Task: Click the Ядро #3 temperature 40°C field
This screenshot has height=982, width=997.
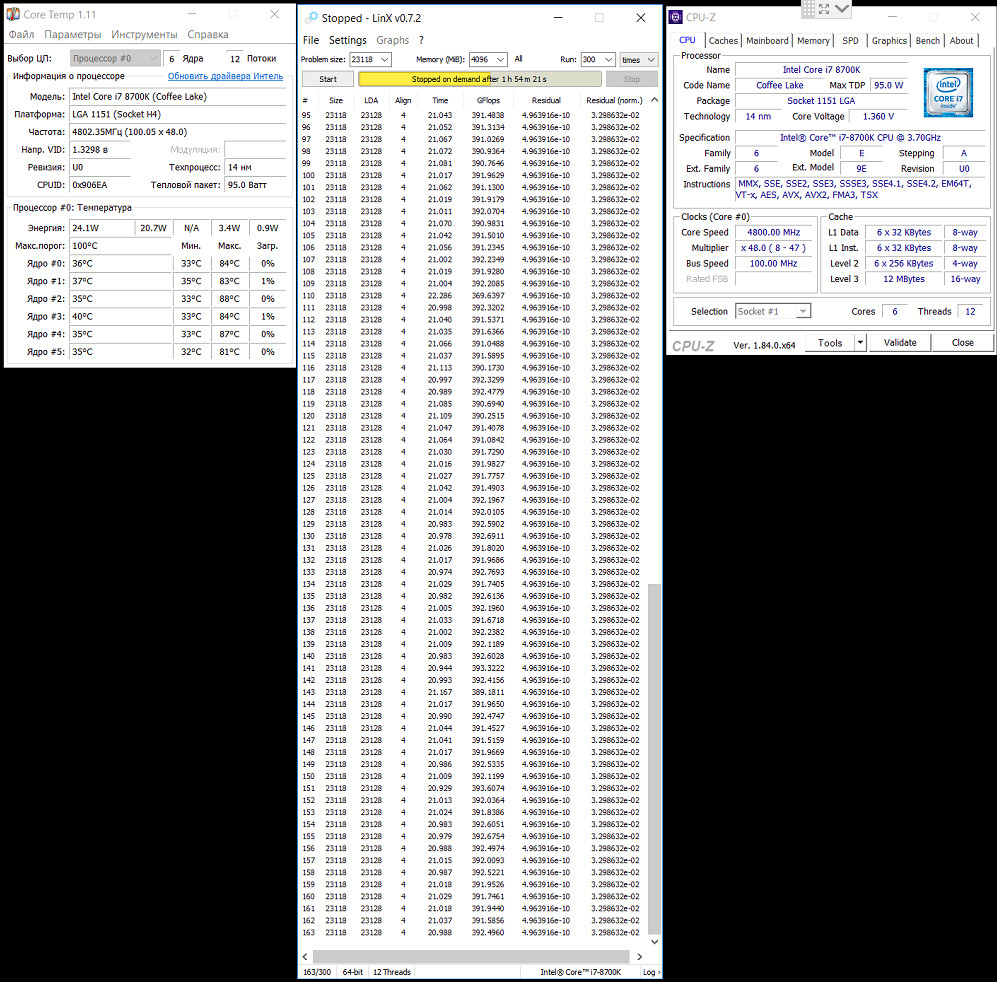Action: (x=121, y=316)
